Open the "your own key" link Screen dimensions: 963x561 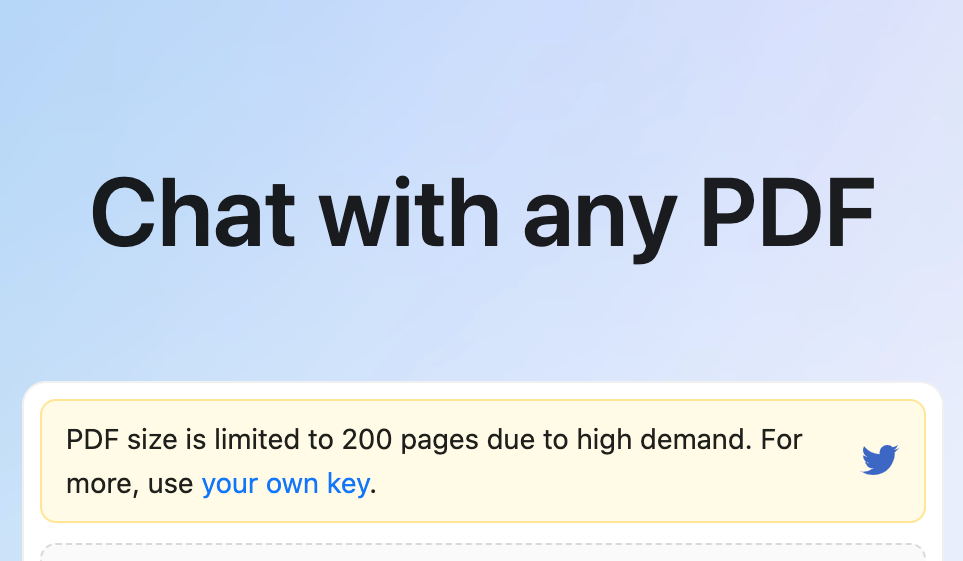(x=285, y=485)
